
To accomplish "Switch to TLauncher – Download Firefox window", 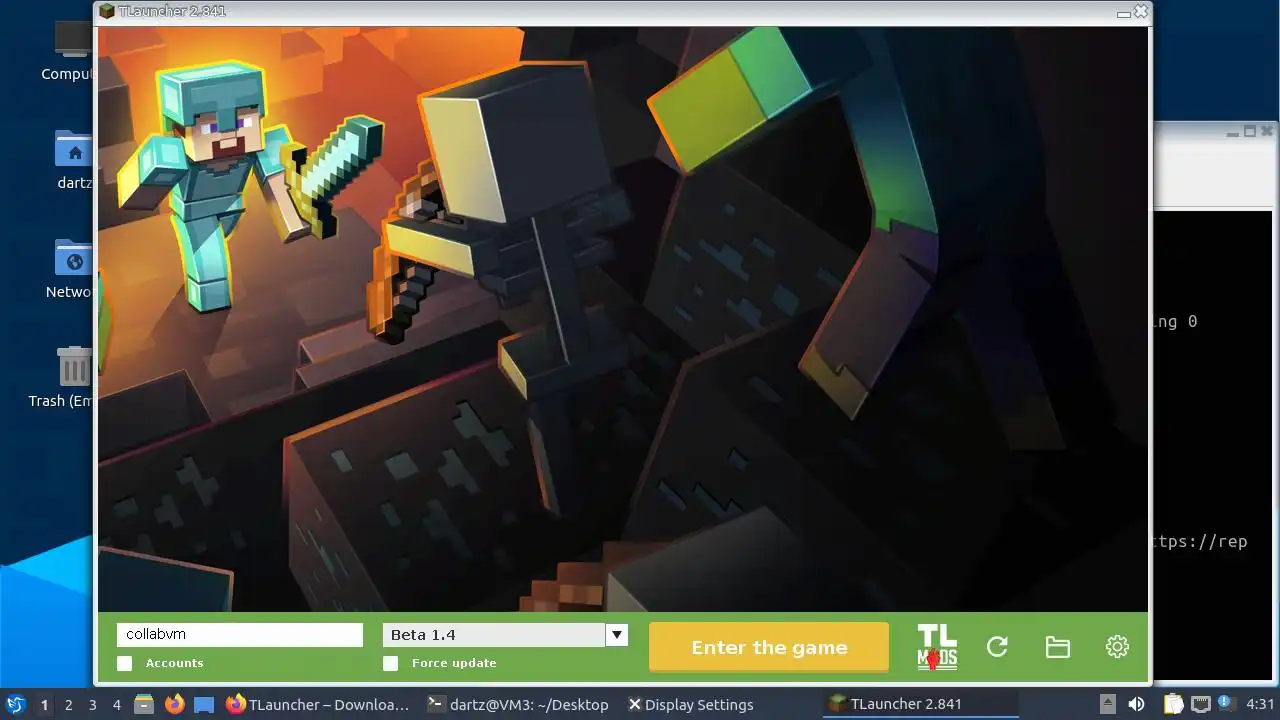I will pyautogui.click(x=319, y=704).
